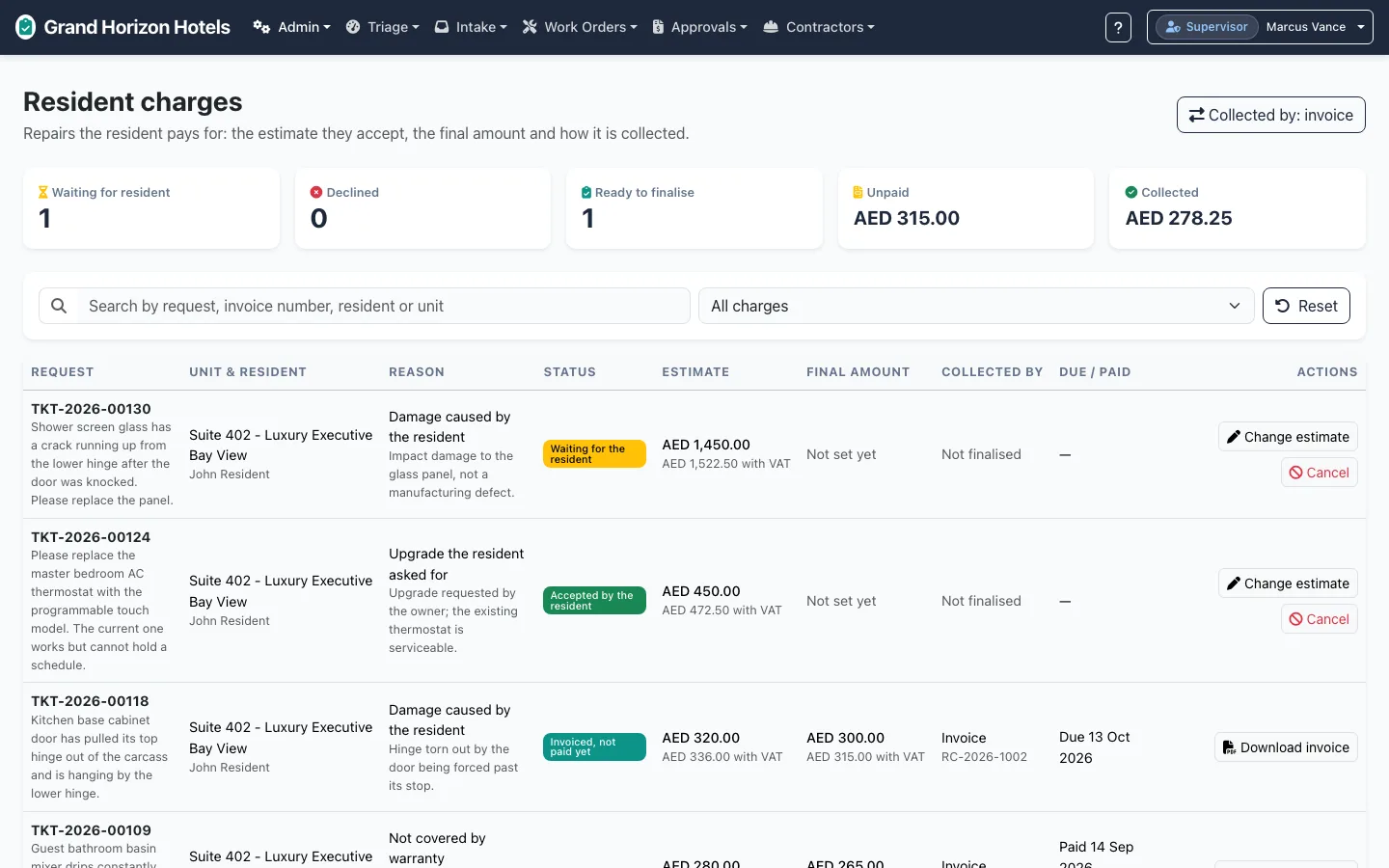Viewport: 1389px width, 868px height.
Task: Cancel the TKT-2026-00130 charge
Action: click(1320, 473)
